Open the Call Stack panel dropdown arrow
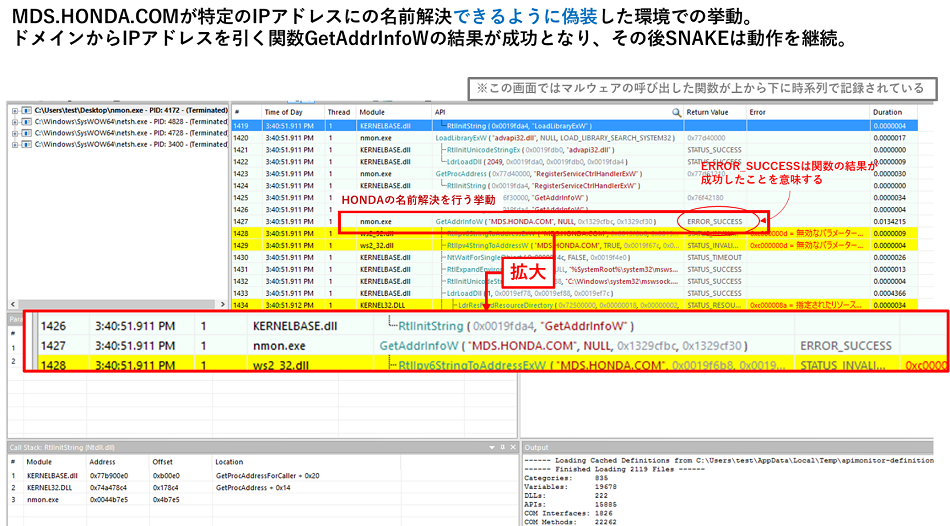Image resolution: width=950 pixels, height=526 pixels. (x=492, y=448)
